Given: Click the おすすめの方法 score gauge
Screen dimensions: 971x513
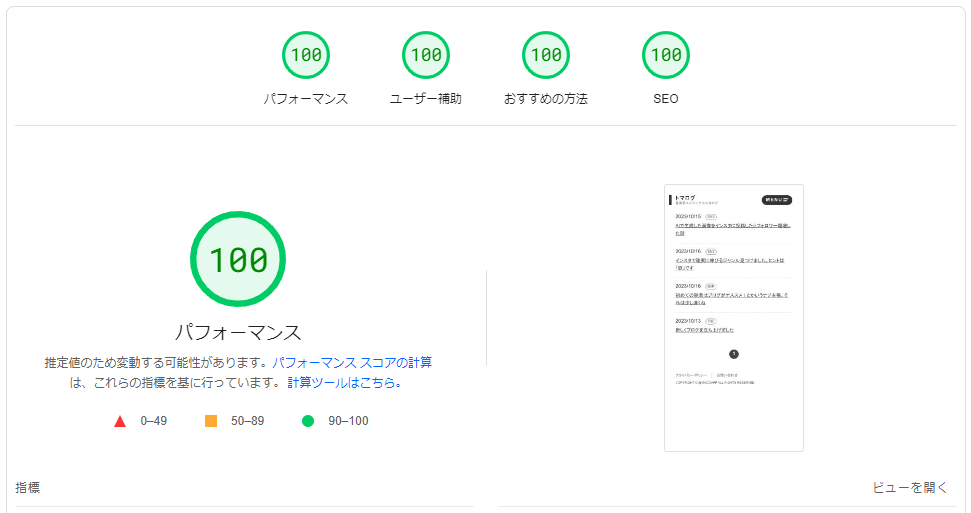Looking at the screenshot, I should coord(546,55).
